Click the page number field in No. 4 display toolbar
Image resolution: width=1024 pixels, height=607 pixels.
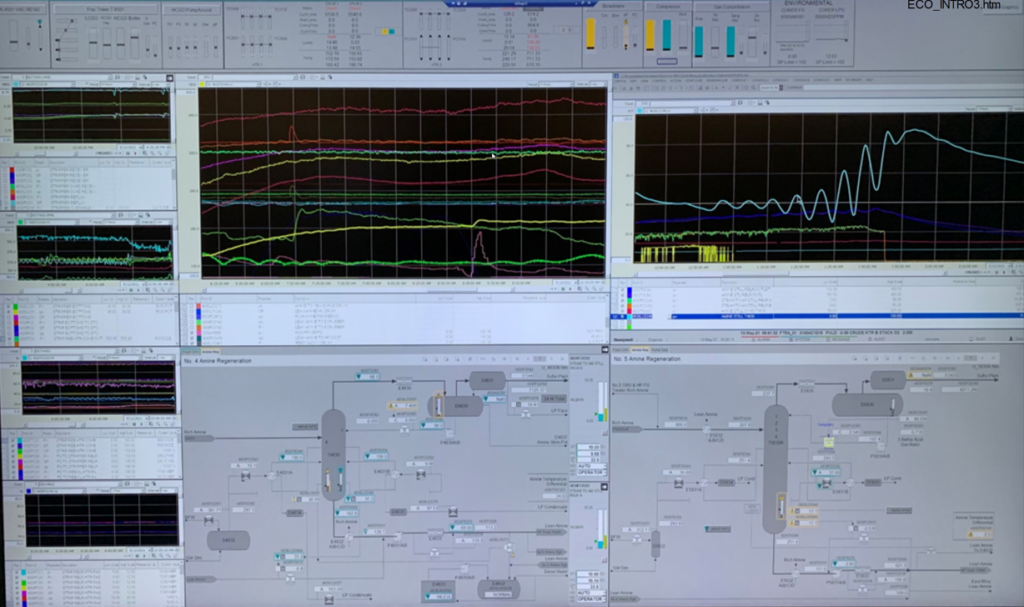[539, 359]
